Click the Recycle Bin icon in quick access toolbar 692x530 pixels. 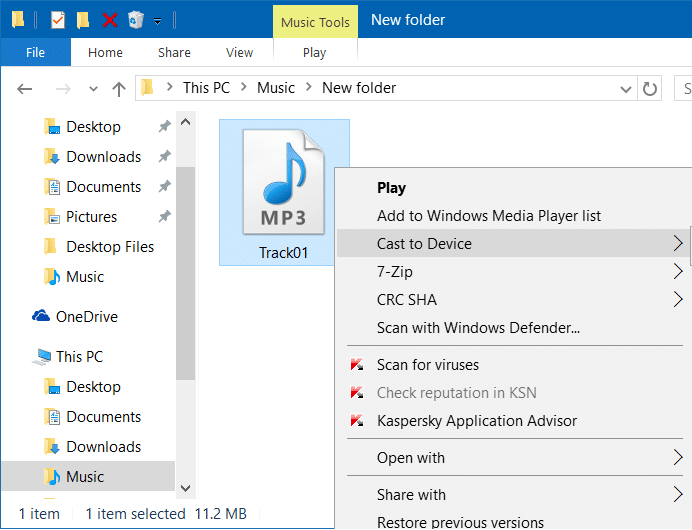(135, 20)
